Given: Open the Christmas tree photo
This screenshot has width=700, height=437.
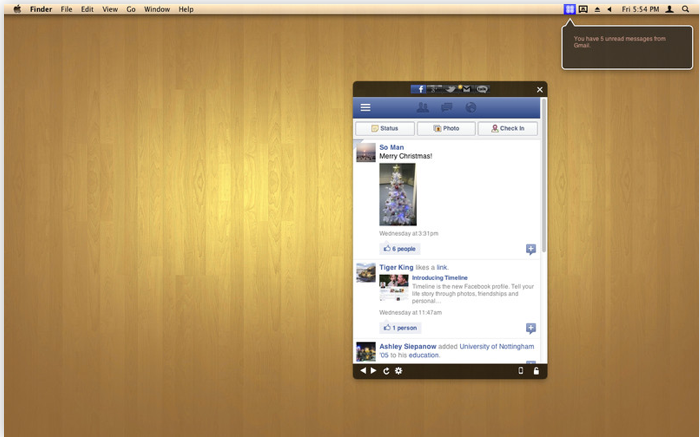Looking at the screenshot, I should [x=398, y=194].
